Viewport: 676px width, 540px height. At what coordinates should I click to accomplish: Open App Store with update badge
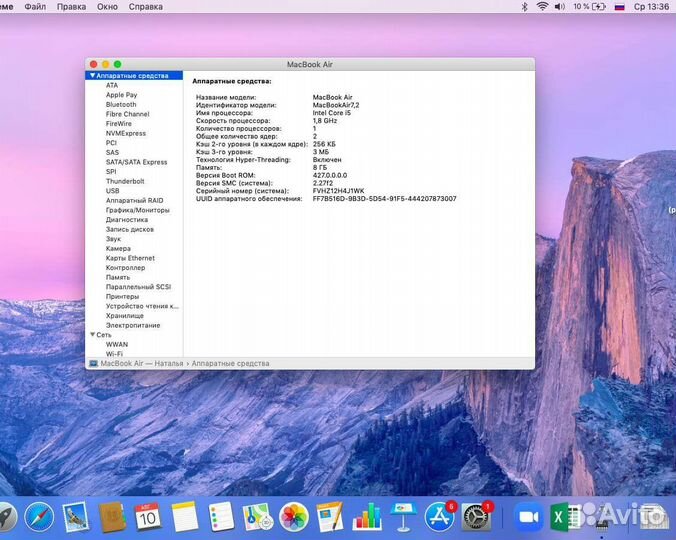[x=440, y=517]
